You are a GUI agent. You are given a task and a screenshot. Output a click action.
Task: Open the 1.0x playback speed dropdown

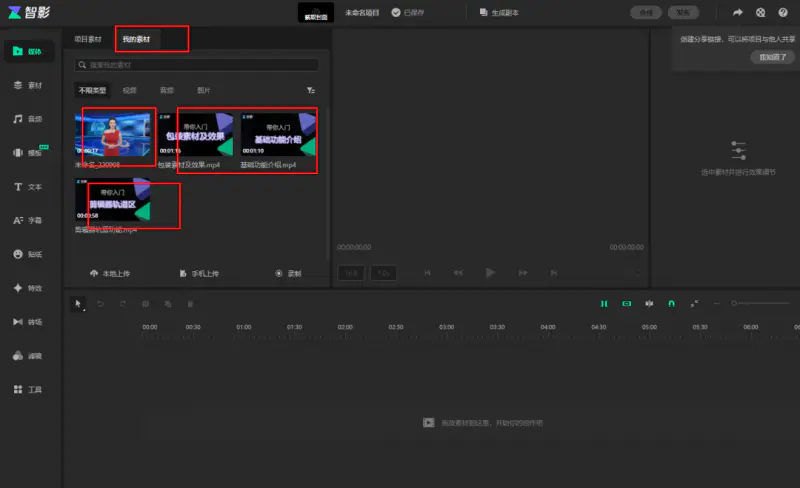click(x=384, y=273)
